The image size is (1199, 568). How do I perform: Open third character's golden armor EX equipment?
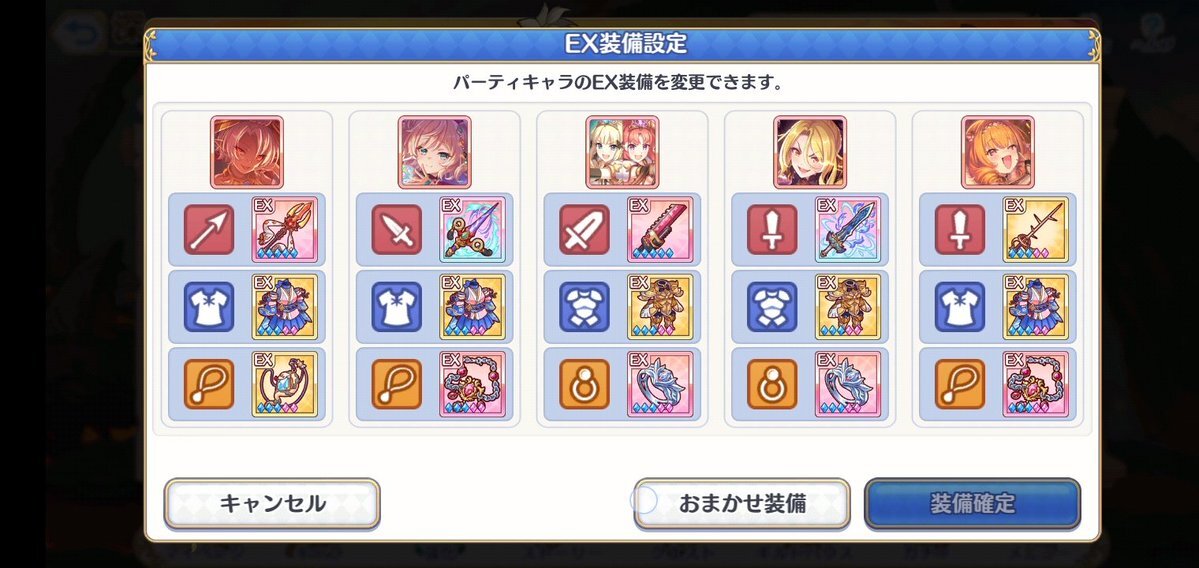click(x=660, y=307)
